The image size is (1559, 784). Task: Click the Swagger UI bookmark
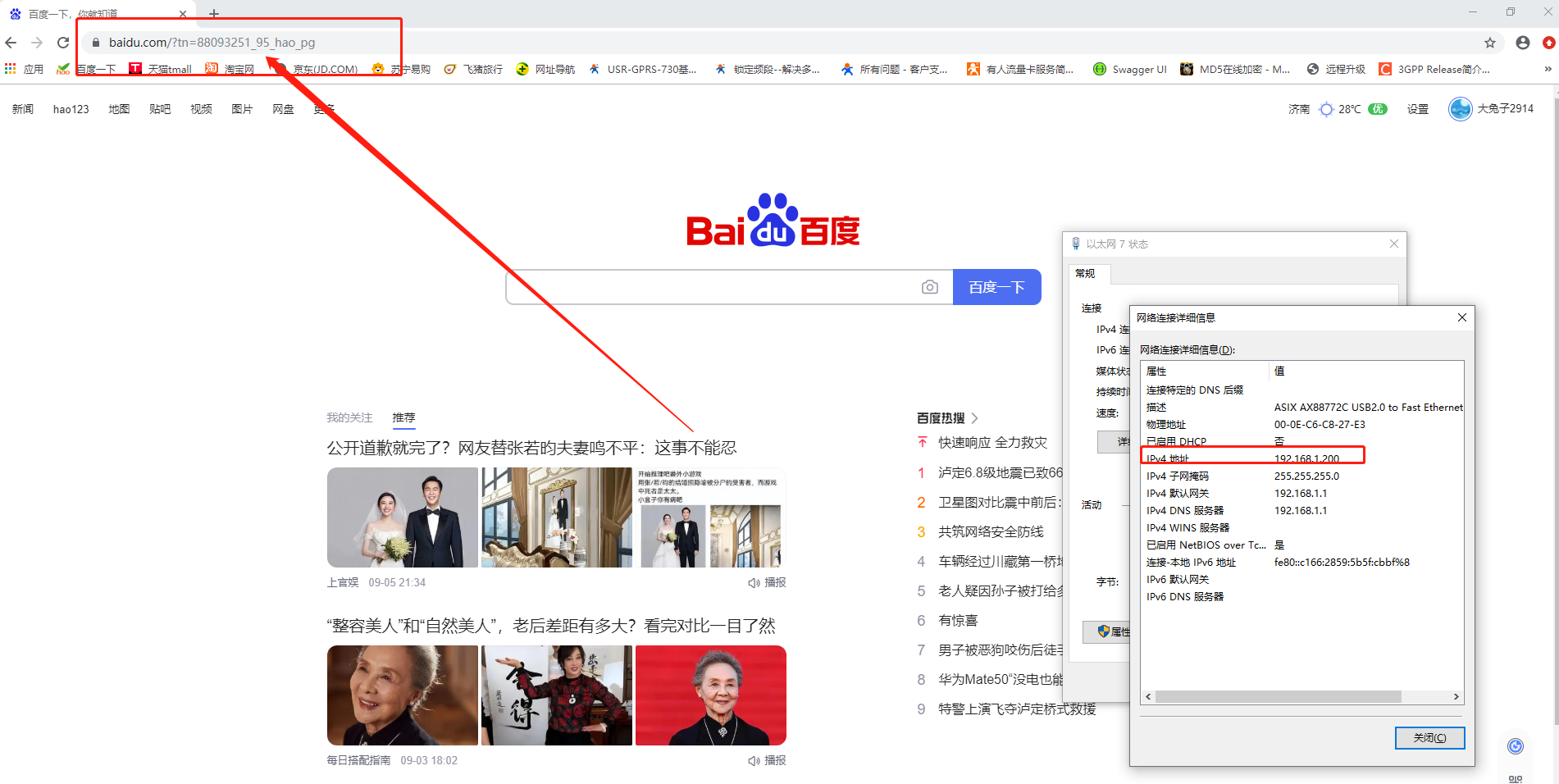click(x=1130, y=70)
